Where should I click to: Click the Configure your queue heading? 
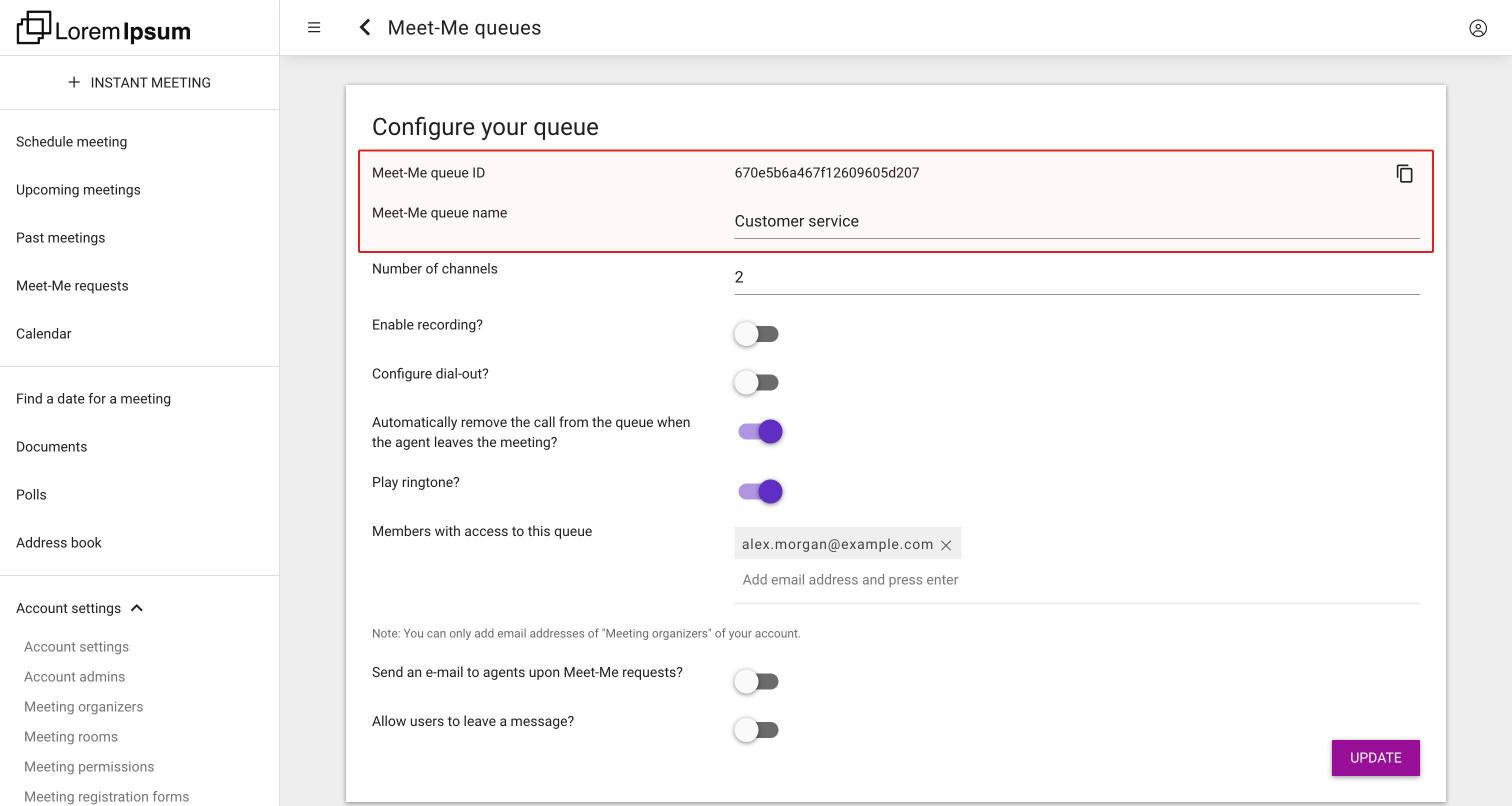(x=485, y=127)
